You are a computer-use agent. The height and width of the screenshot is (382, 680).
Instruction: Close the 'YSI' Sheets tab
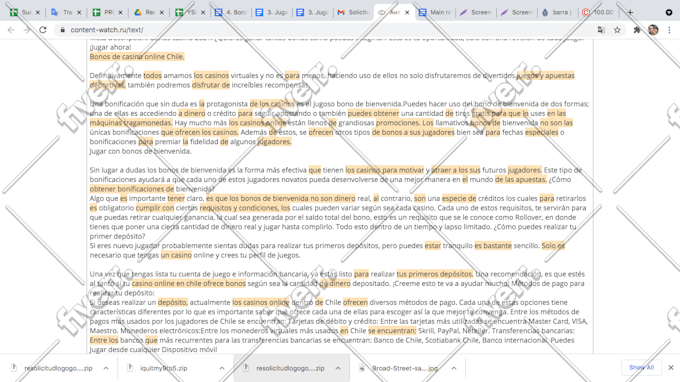[x=203, y=13]
